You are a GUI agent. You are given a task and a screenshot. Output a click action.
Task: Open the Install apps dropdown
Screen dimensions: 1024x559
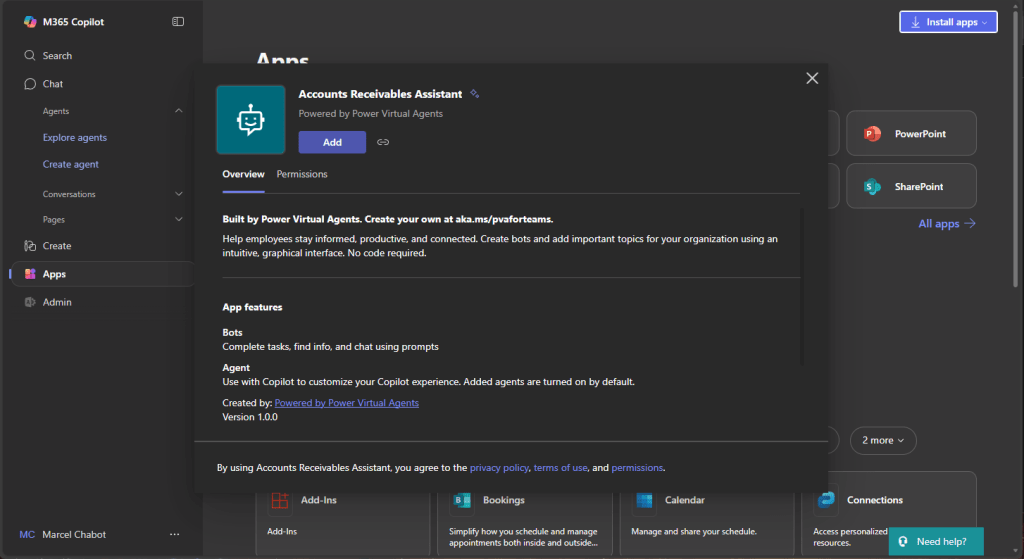(948, 22)
